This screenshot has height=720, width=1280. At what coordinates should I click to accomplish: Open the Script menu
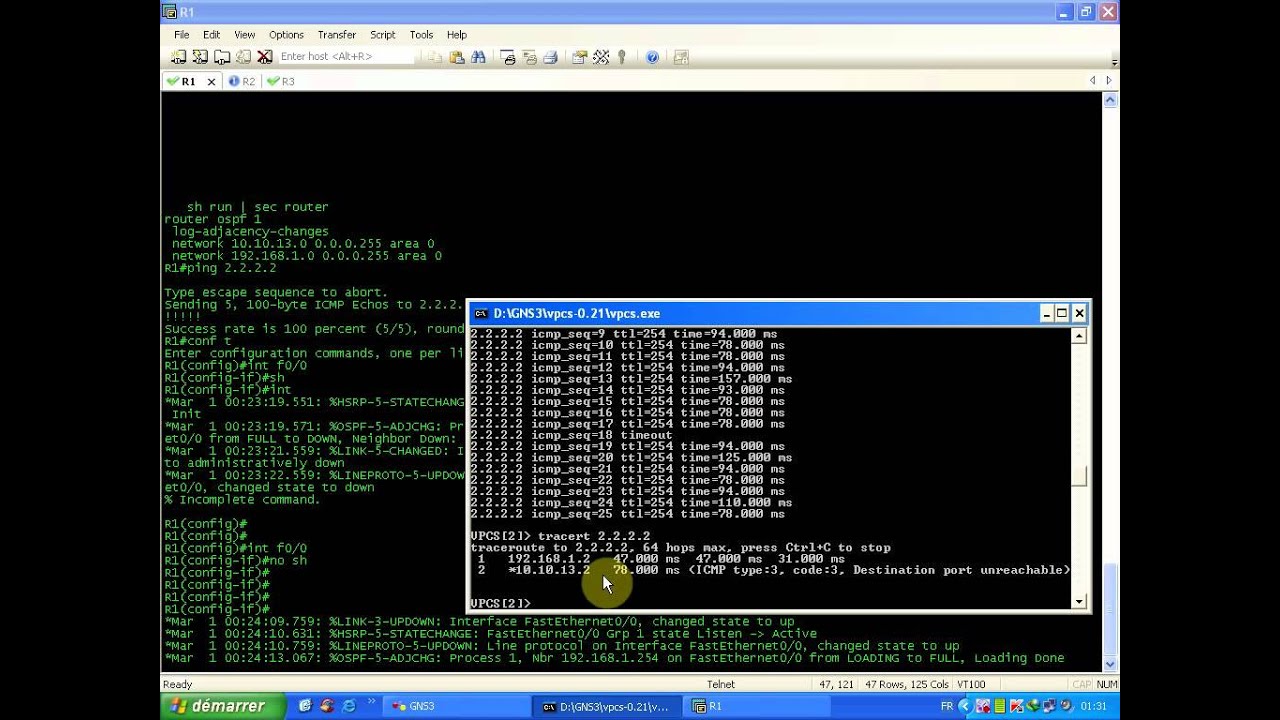coord(383,35)
